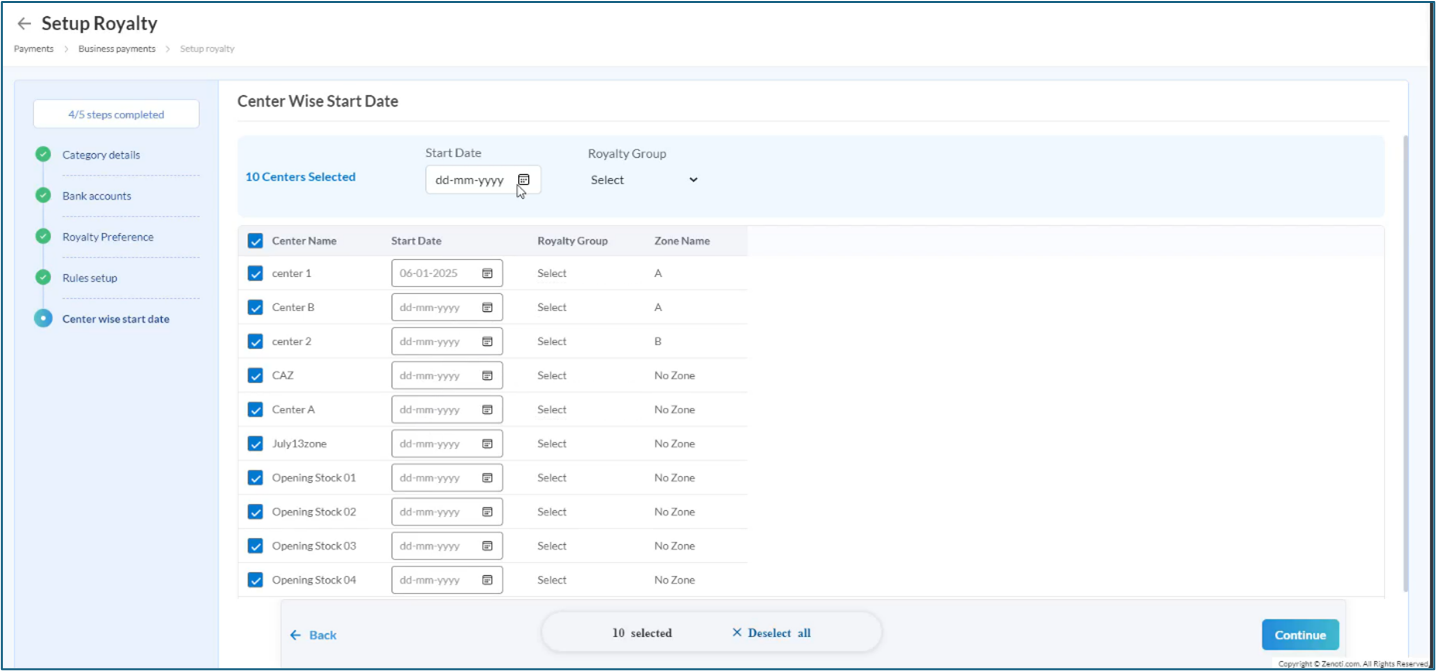
Task: Click the 06-01-2025 start date field
Action: [447, 273]
